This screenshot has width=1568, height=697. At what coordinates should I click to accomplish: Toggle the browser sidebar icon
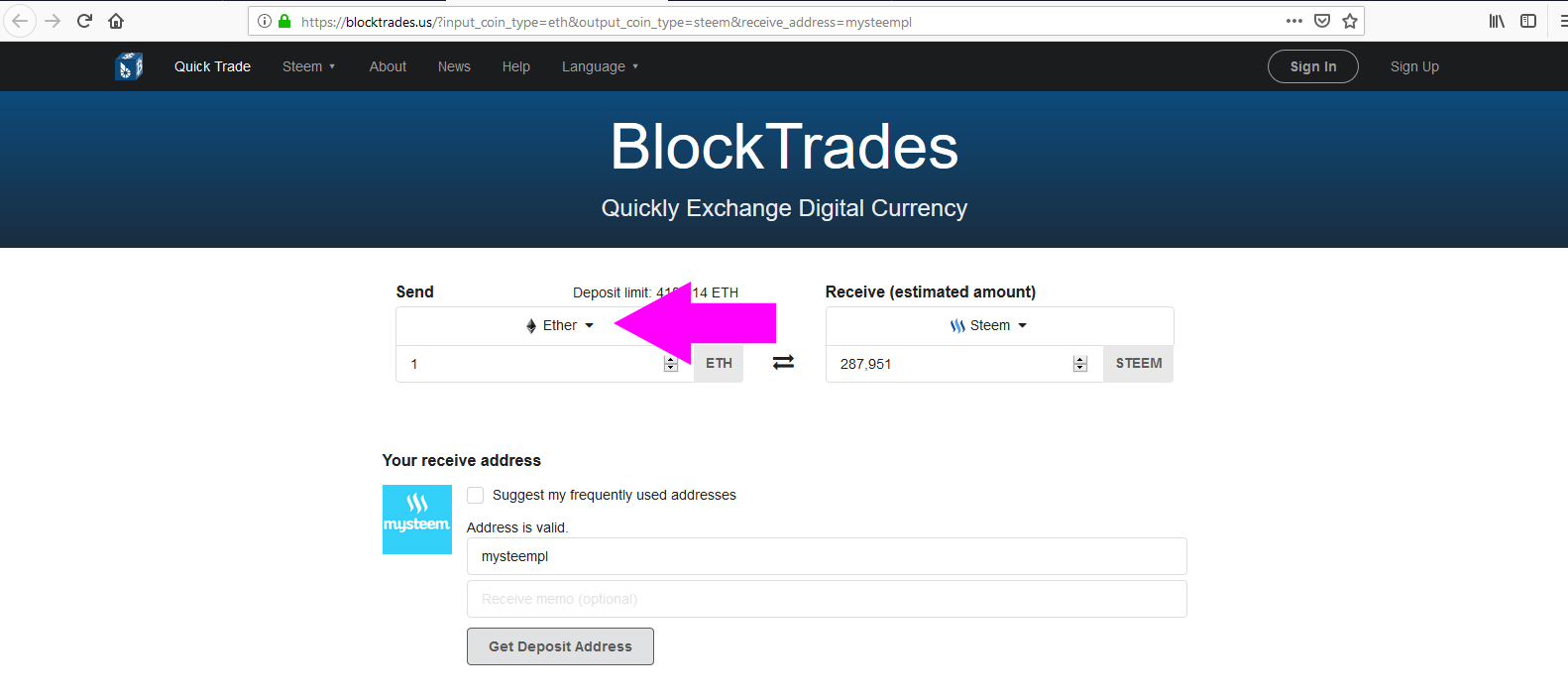pos(1528,21)
